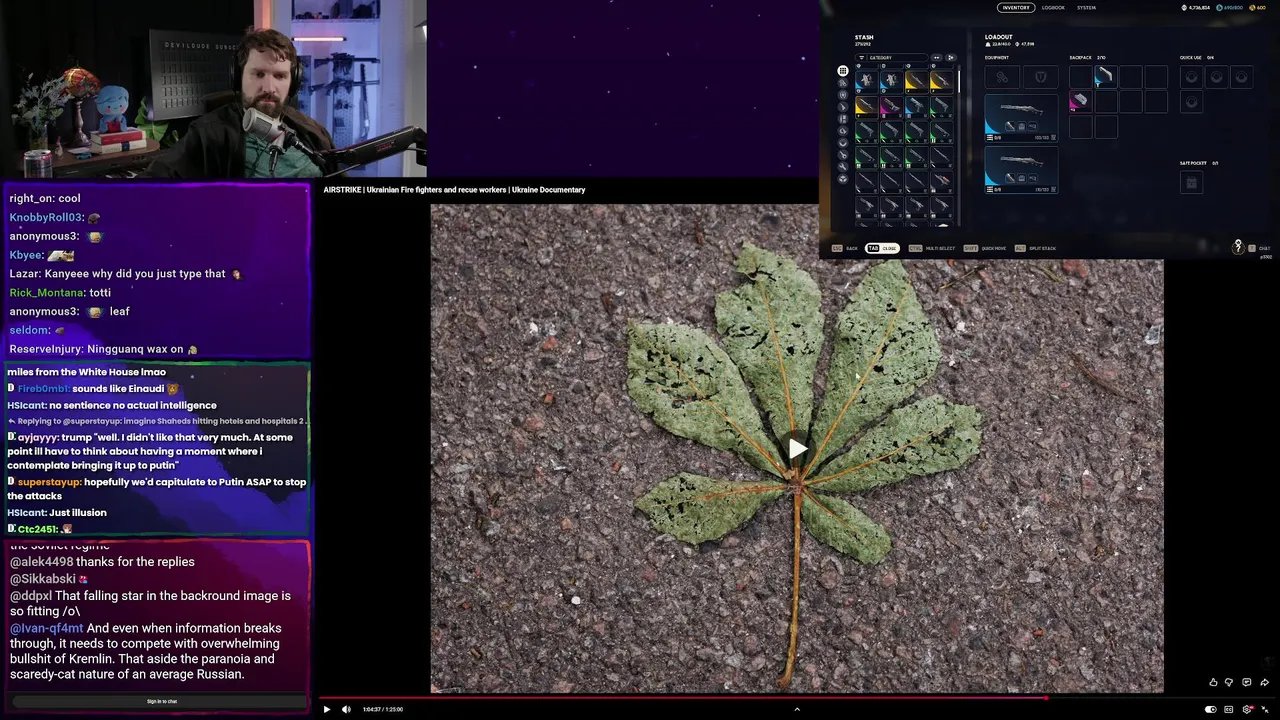Dislike the video with the thumbs-down icon

[x=1229, y=682]
